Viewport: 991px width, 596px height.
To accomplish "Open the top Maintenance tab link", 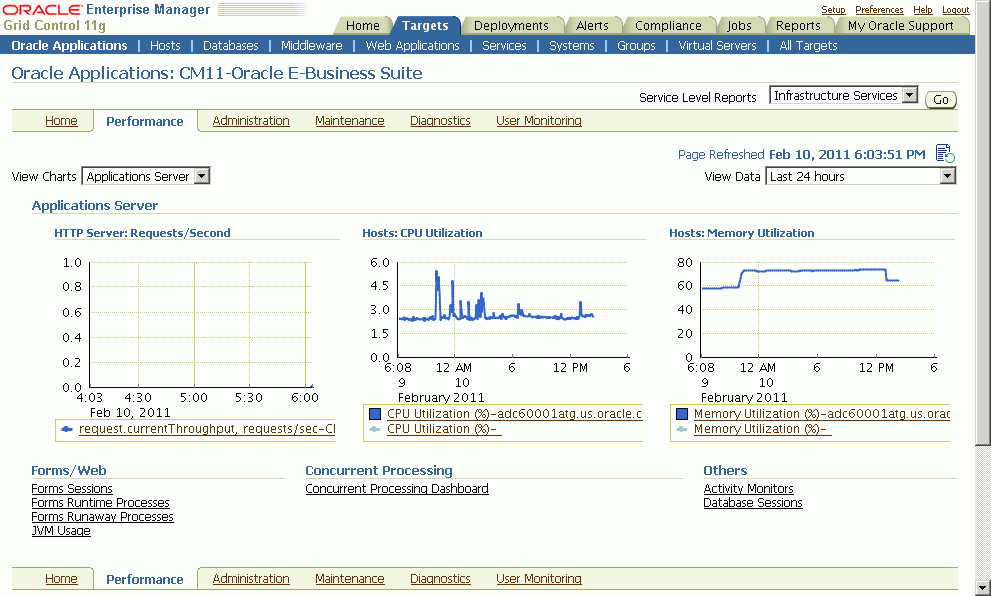I will click(x=350, y=121).
